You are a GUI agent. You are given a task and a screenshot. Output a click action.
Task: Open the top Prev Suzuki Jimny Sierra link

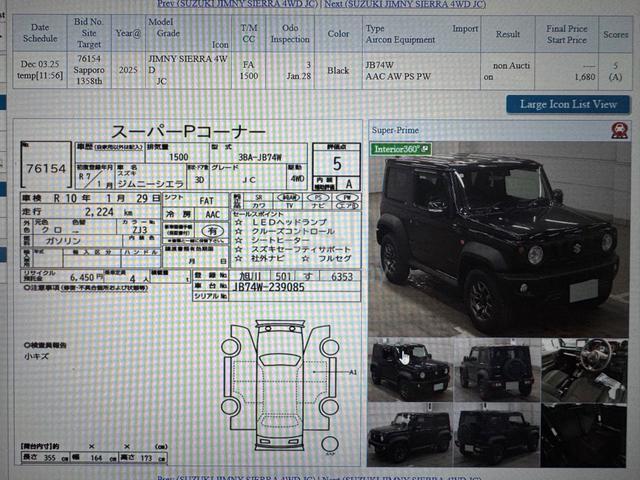(x=237, y=4)
